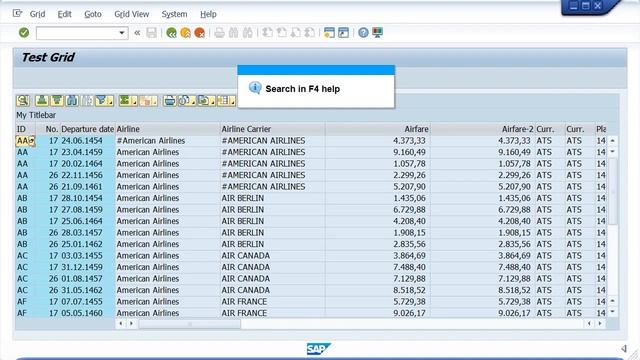
Task: Click the red Cancel icon
Action: 200,33
